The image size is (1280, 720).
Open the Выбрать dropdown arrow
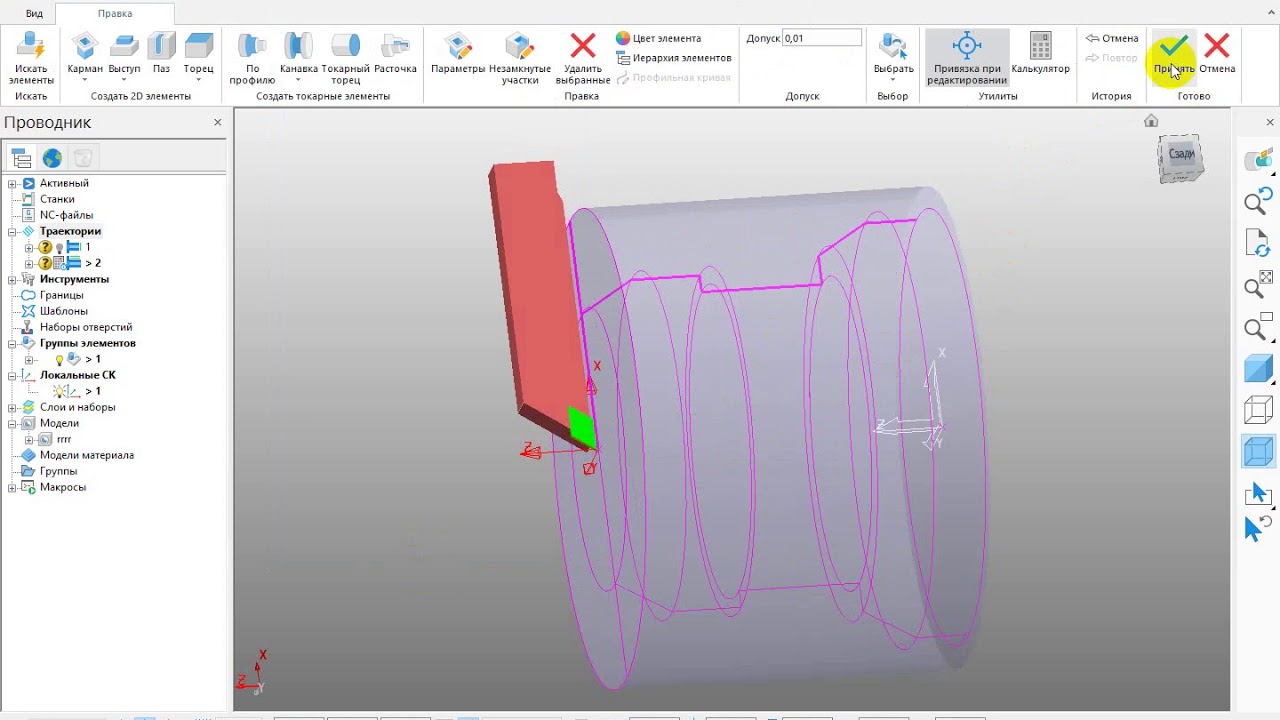click(x=893, y=80)
